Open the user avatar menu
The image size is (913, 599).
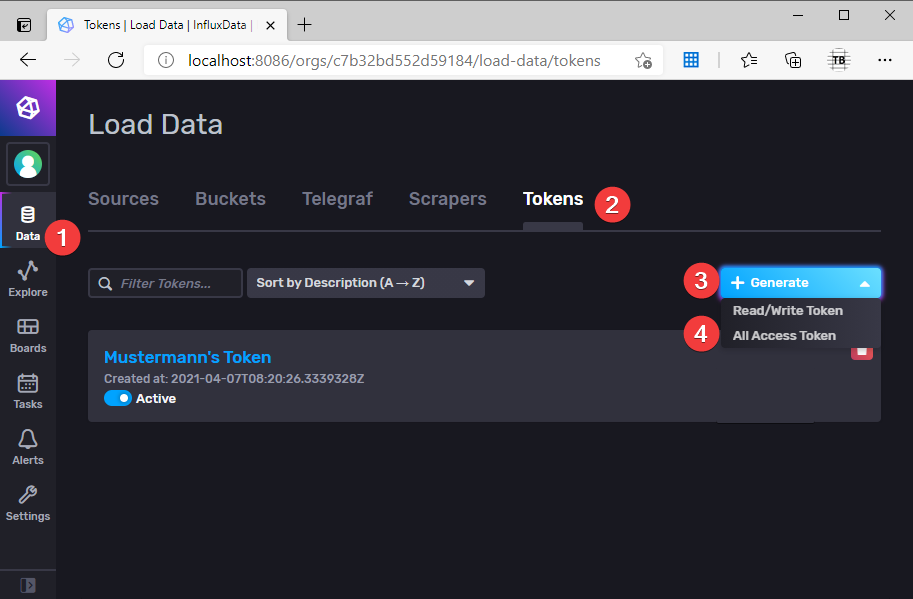pos(27,163)
